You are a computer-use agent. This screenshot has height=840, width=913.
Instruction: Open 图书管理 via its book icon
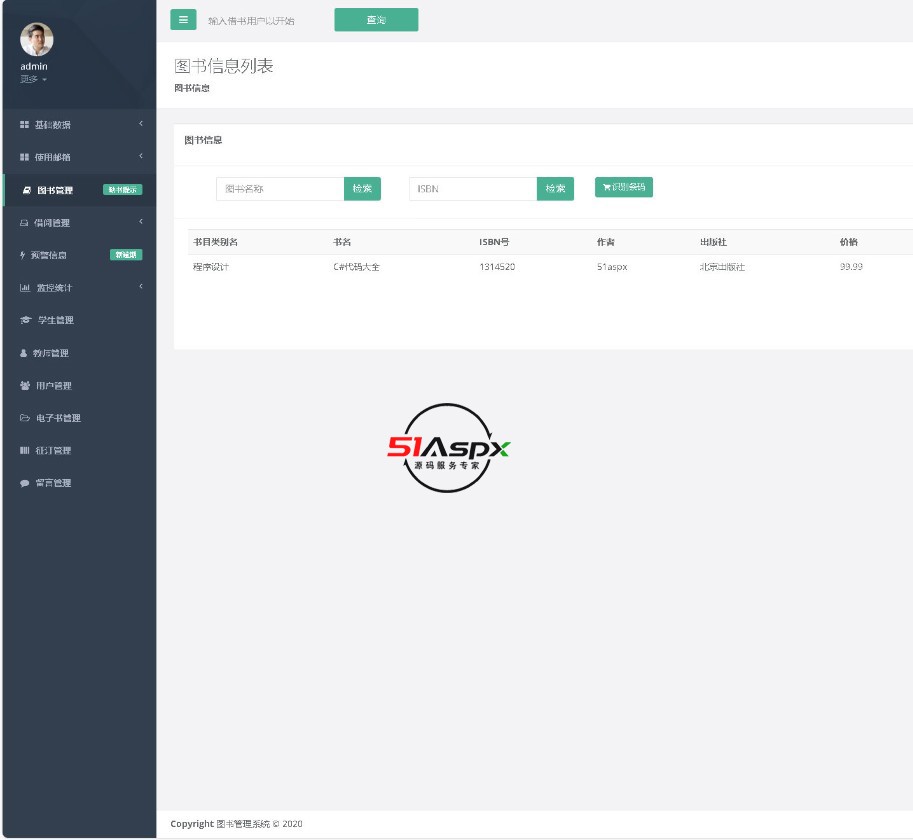(27, 190)
